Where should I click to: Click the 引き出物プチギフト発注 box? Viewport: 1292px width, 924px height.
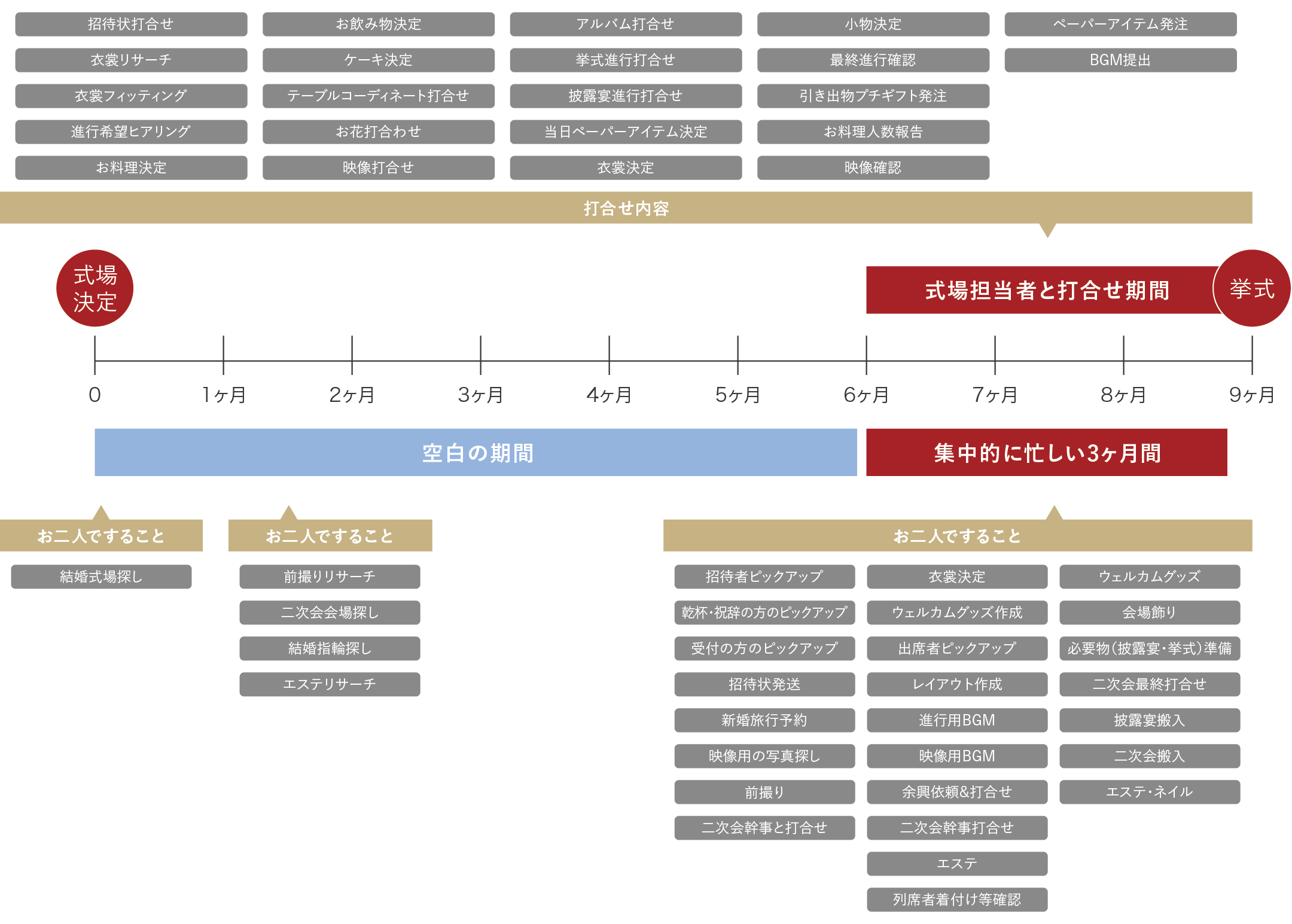pyautogui.click(x=873, y=96)
